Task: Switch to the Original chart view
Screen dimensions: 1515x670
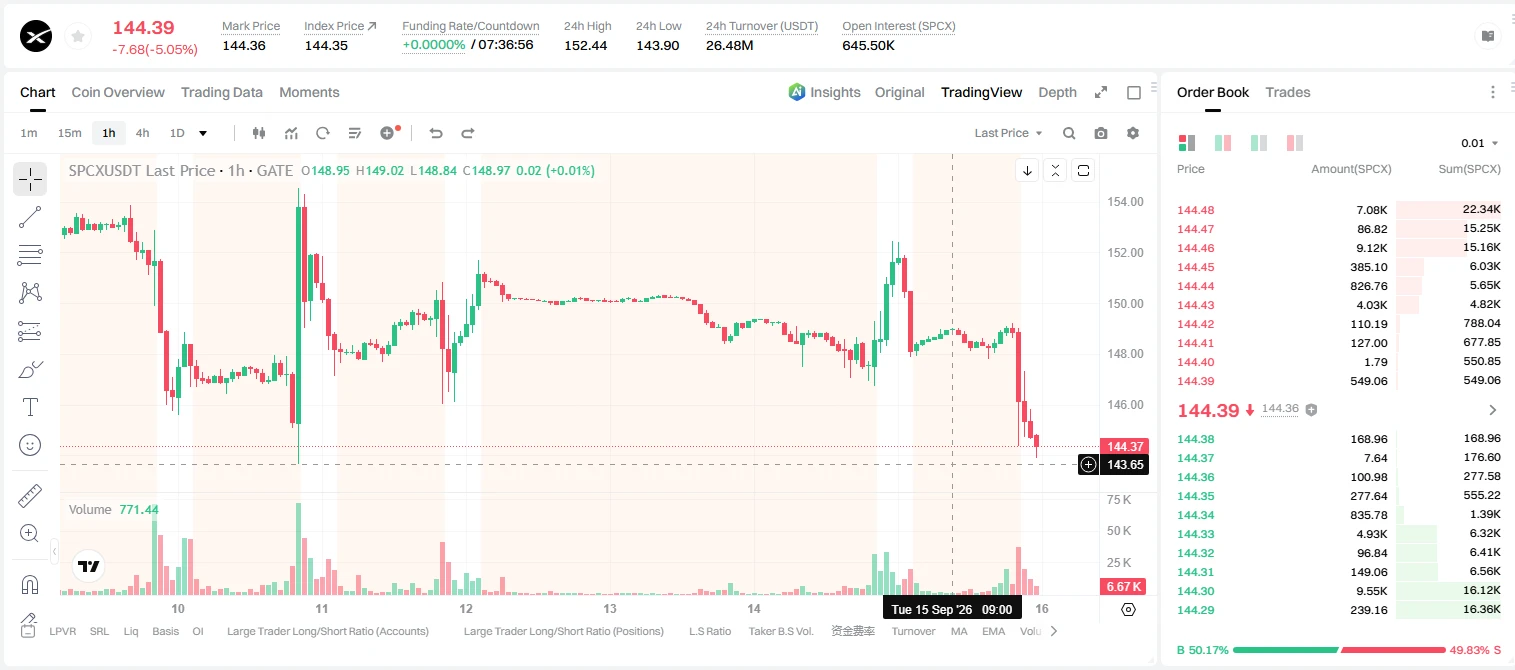Action: (x=900, y=92)
